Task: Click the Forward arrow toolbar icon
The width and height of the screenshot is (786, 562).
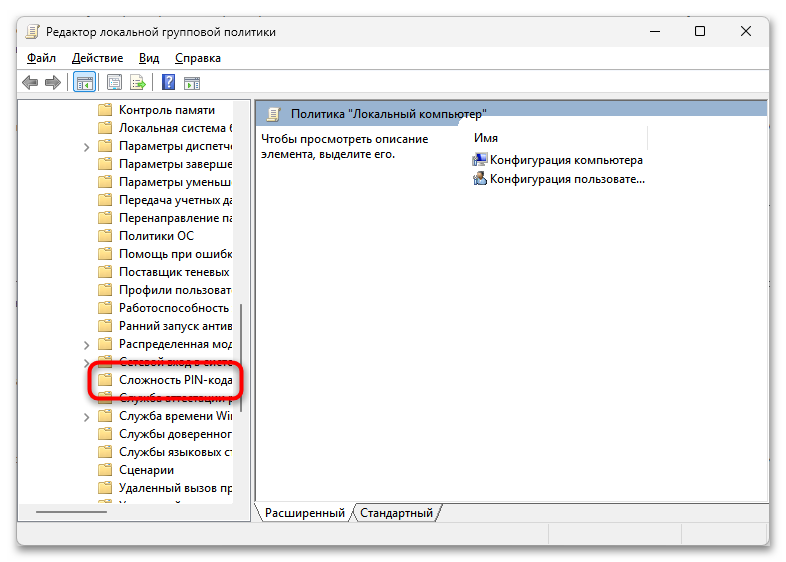Action: pos(53,82)
